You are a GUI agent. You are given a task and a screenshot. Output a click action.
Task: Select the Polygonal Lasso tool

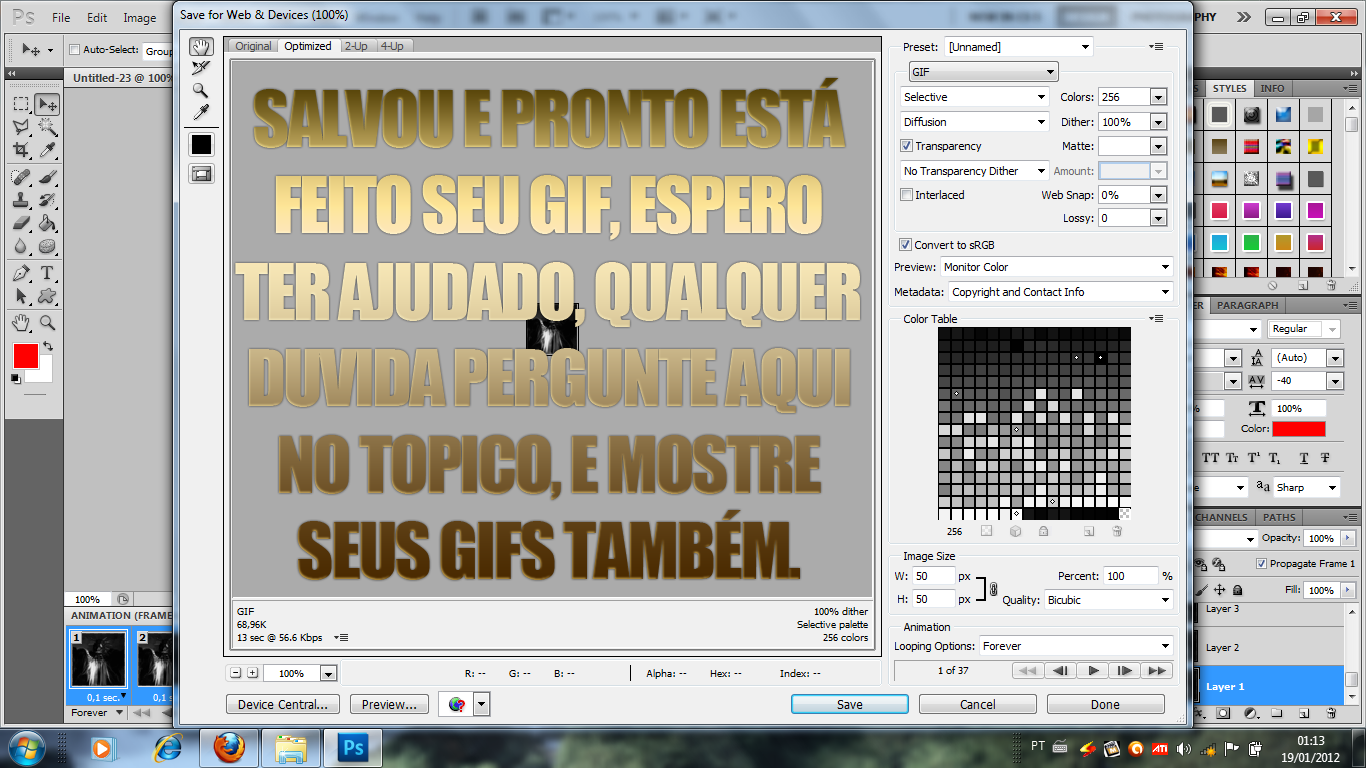(21, 127)
